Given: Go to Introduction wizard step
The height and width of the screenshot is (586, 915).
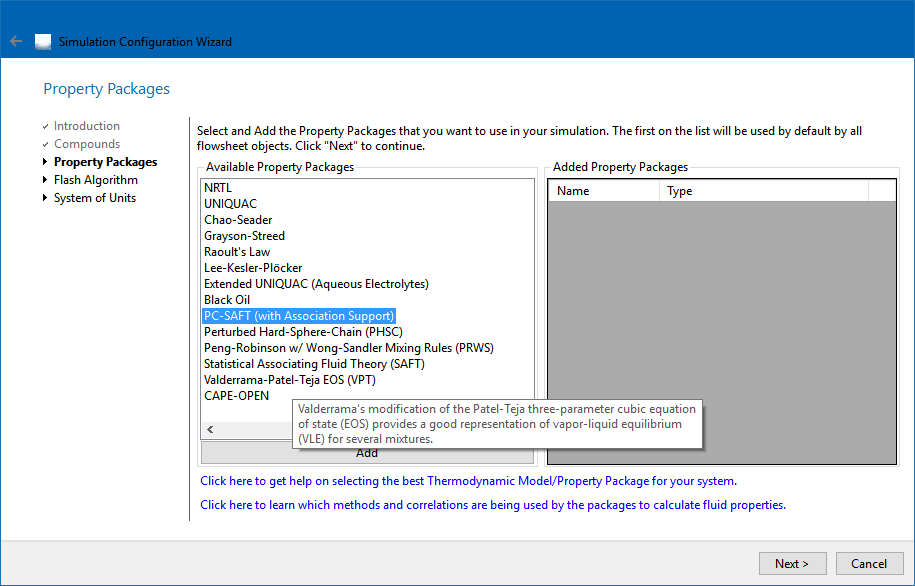Looking at the screenshot, I should point(86,126).
